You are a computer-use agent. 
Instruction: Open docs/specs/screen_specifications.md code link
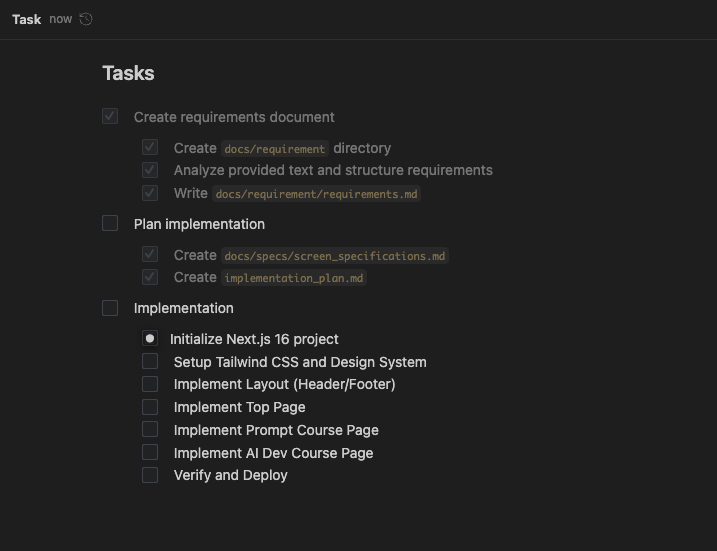(335, 256)
